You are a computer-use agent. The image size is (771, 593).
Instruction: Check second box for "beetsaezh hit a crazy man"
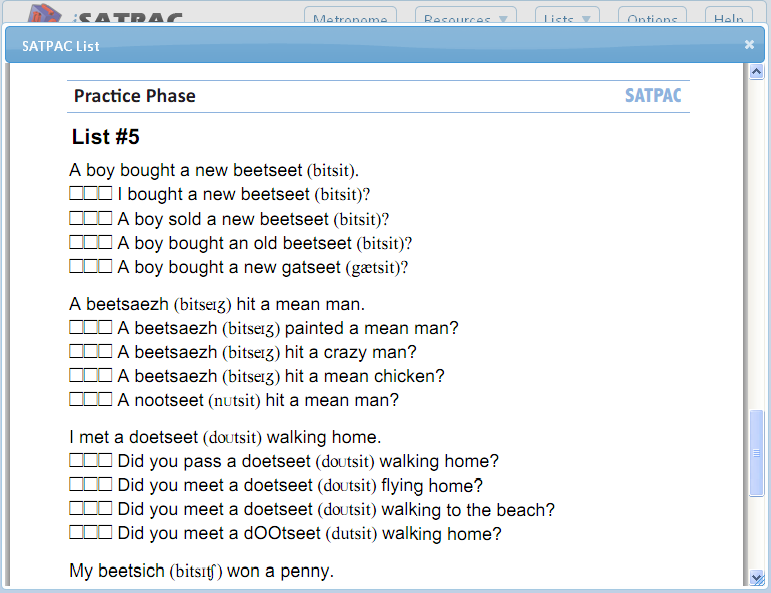tap(90, 351)
